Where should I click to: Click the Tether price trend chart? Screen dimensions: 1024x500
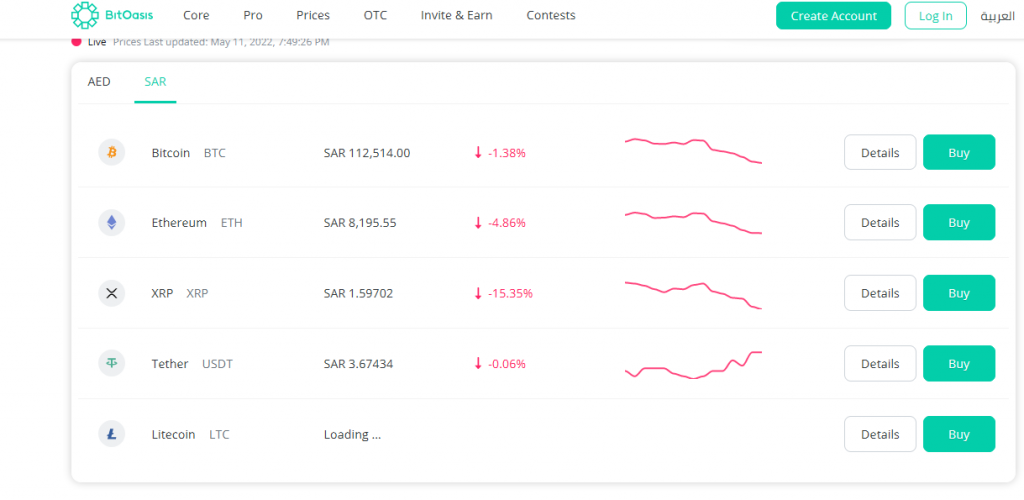tap(694, 365)
